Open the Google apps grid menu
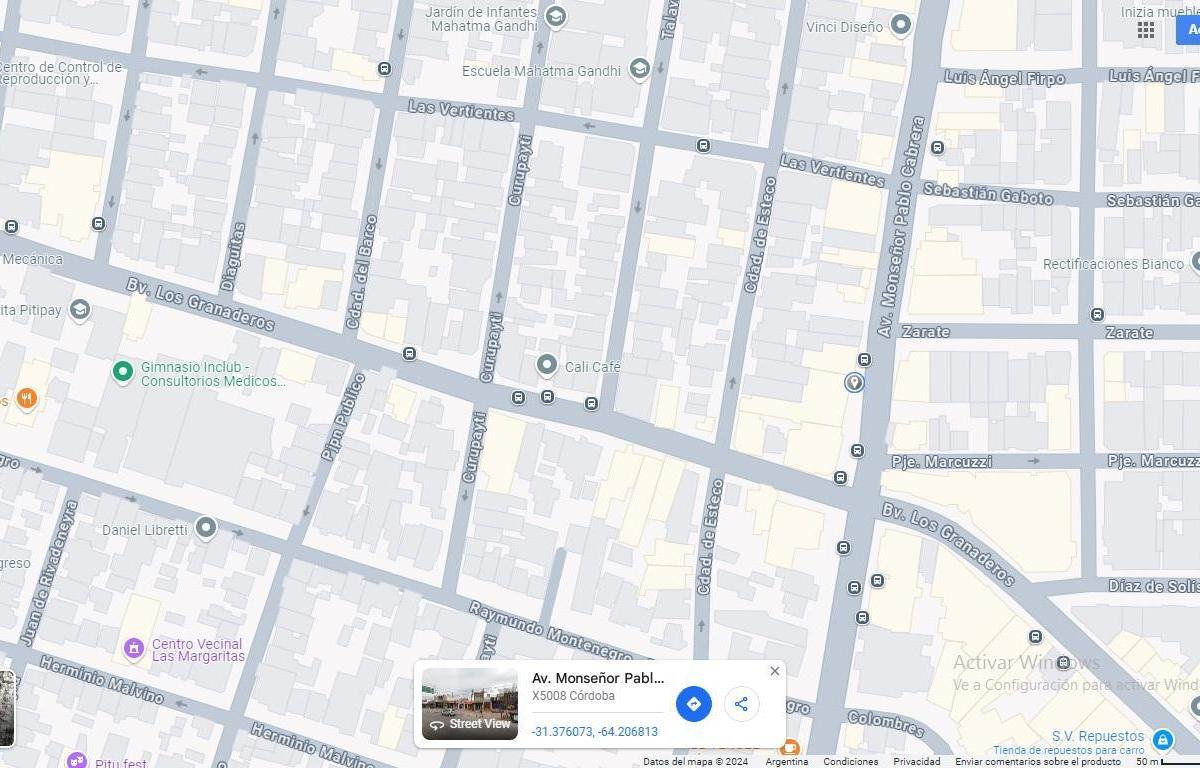 [x=1146, y=29]
